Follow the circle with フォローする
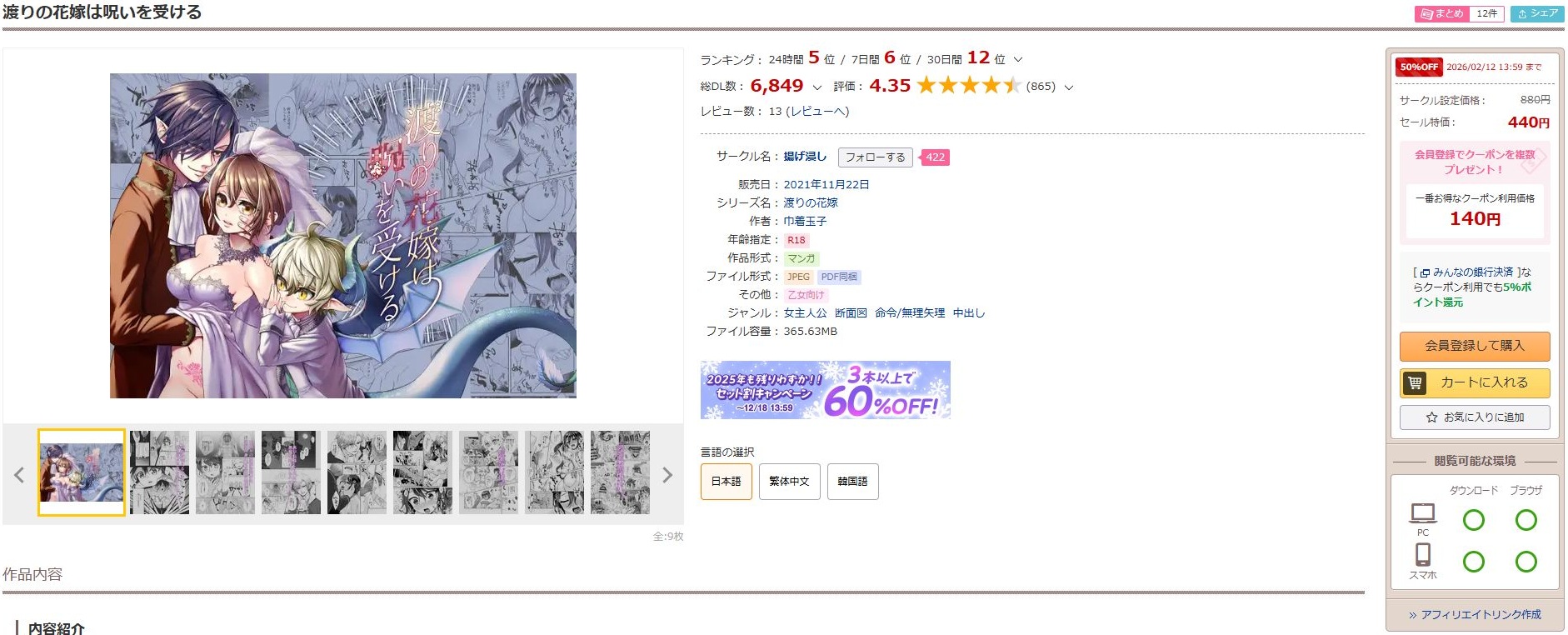 [875, 157]
